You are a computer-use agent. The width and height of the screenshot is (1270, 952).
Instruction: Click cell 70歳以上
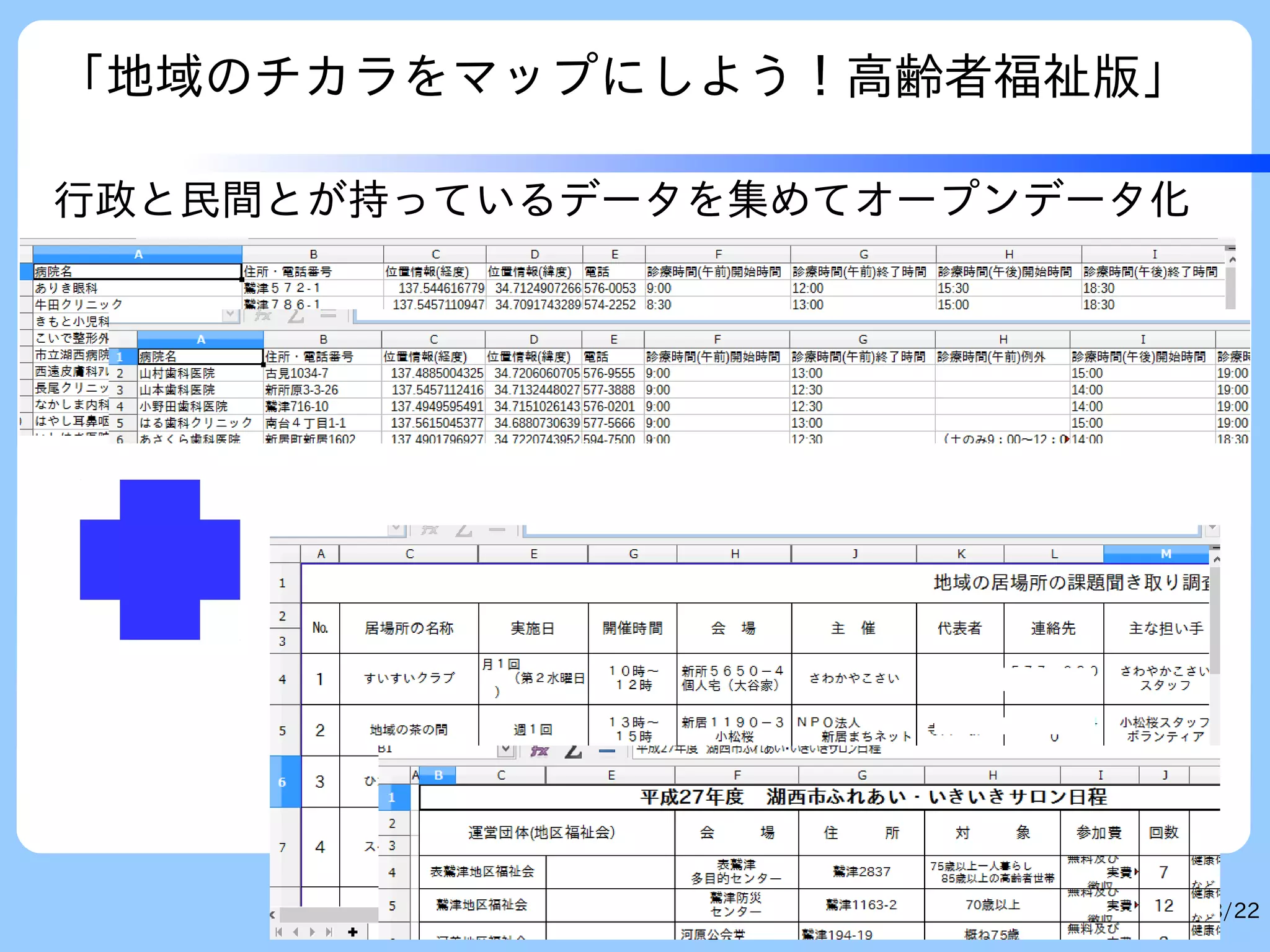992,905
